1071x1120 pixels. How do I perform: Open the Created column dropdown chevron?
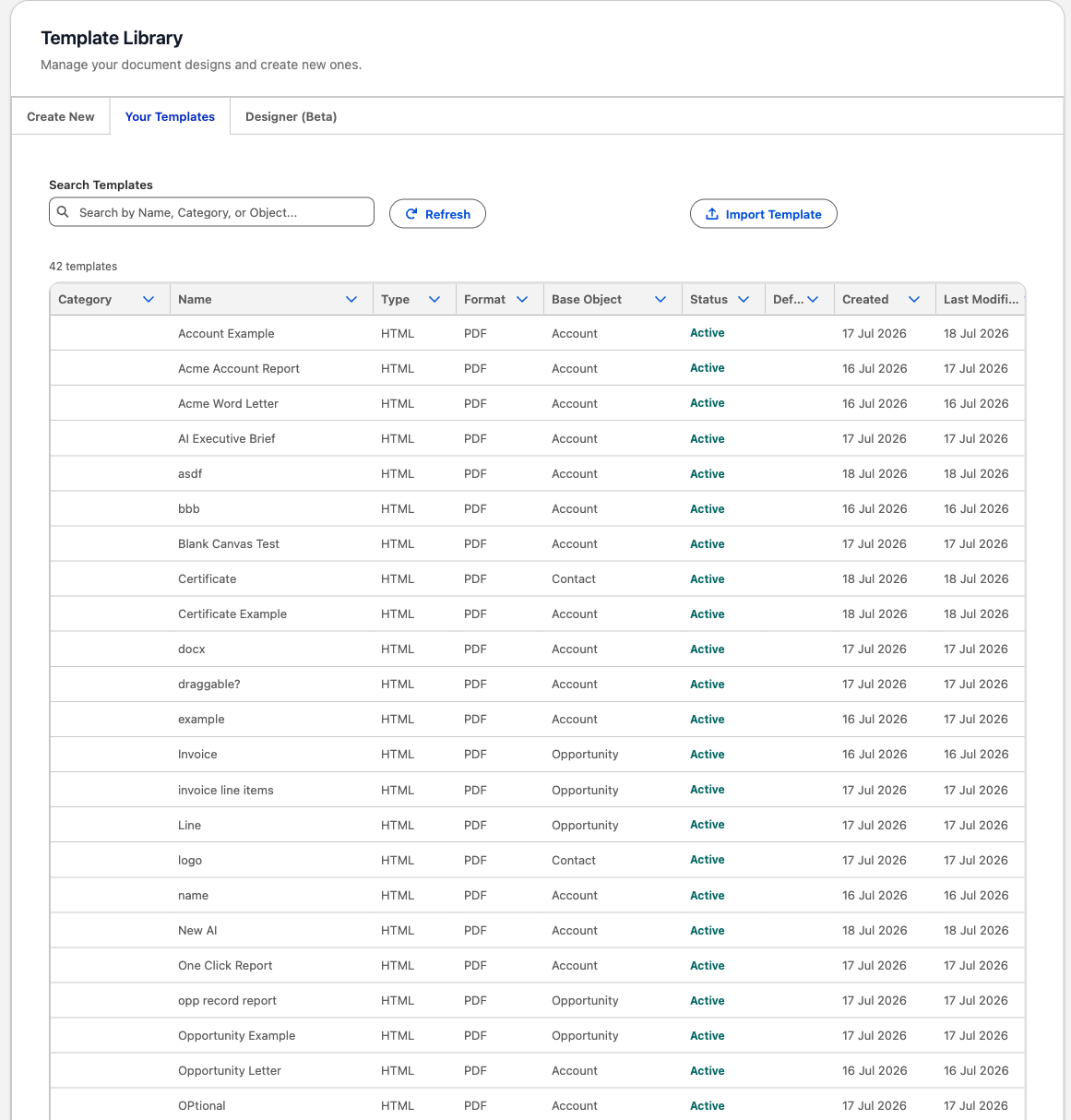click(914, 299)
